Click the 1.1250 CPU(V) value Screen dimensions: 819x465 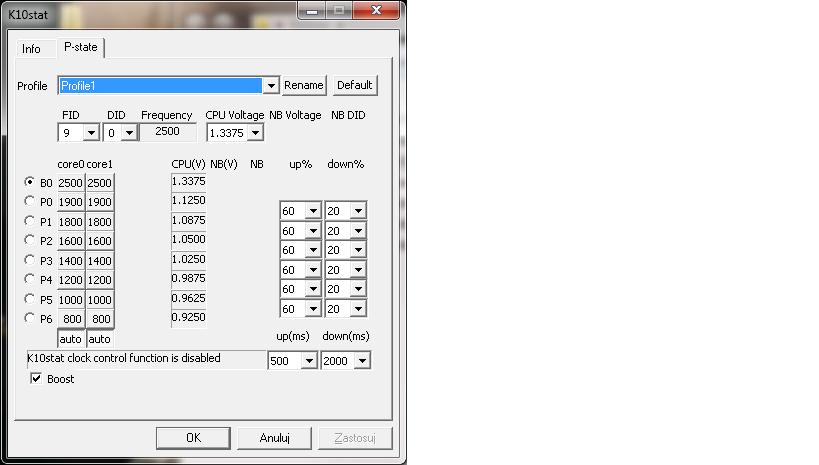point(189,201)
